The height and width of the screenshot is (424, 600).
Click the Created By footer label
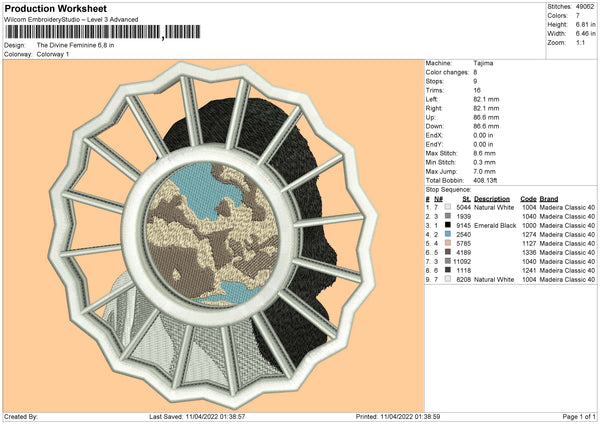pyautogui.click(x=21, y=416)
